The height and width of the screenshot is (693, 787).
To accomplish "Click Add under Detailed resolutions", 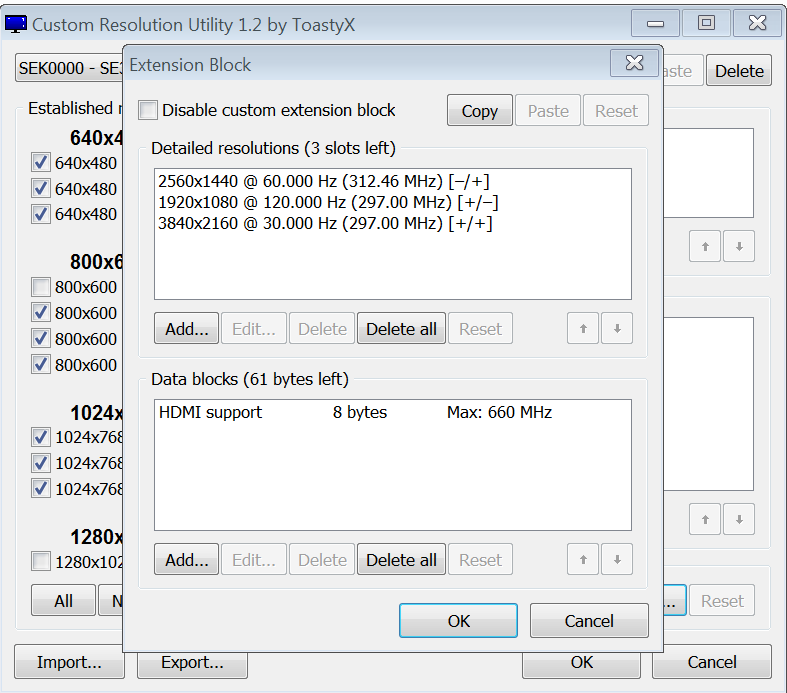I will [186, 329].
